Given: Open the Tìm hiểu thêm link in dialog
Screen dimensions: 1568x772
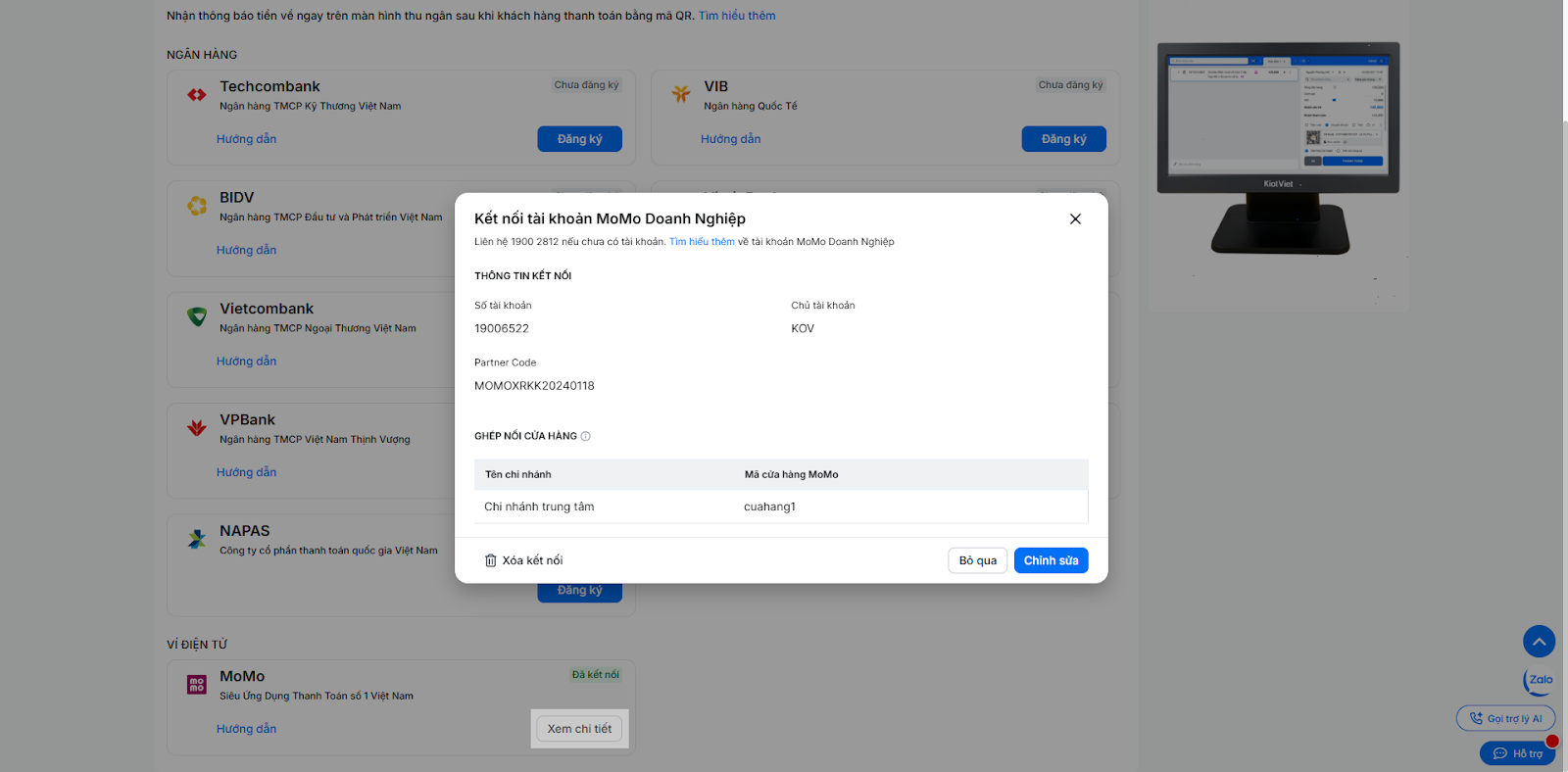Looking at the screenshot, I should click(702, 242).
